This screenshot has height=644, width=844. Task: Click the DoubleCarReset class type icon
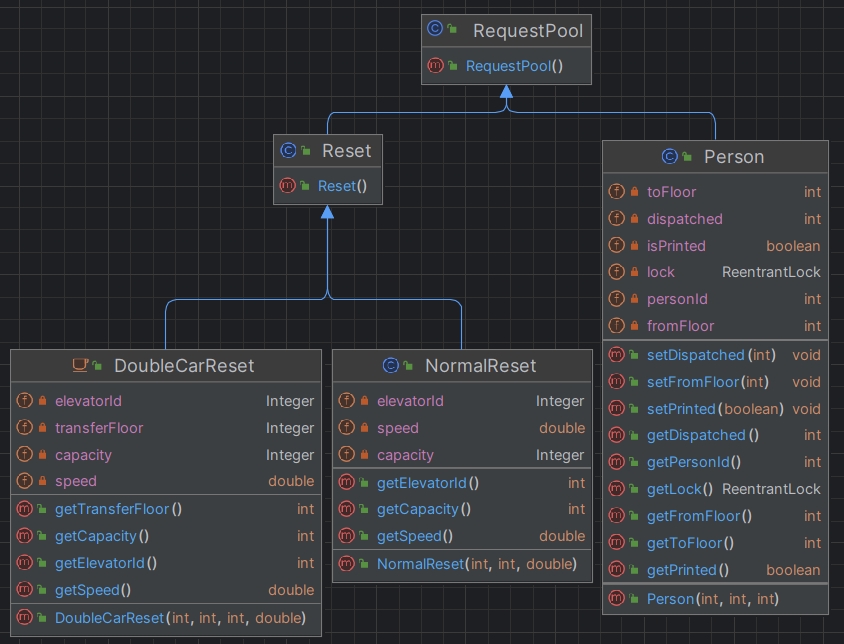click(x=80, y=365)
